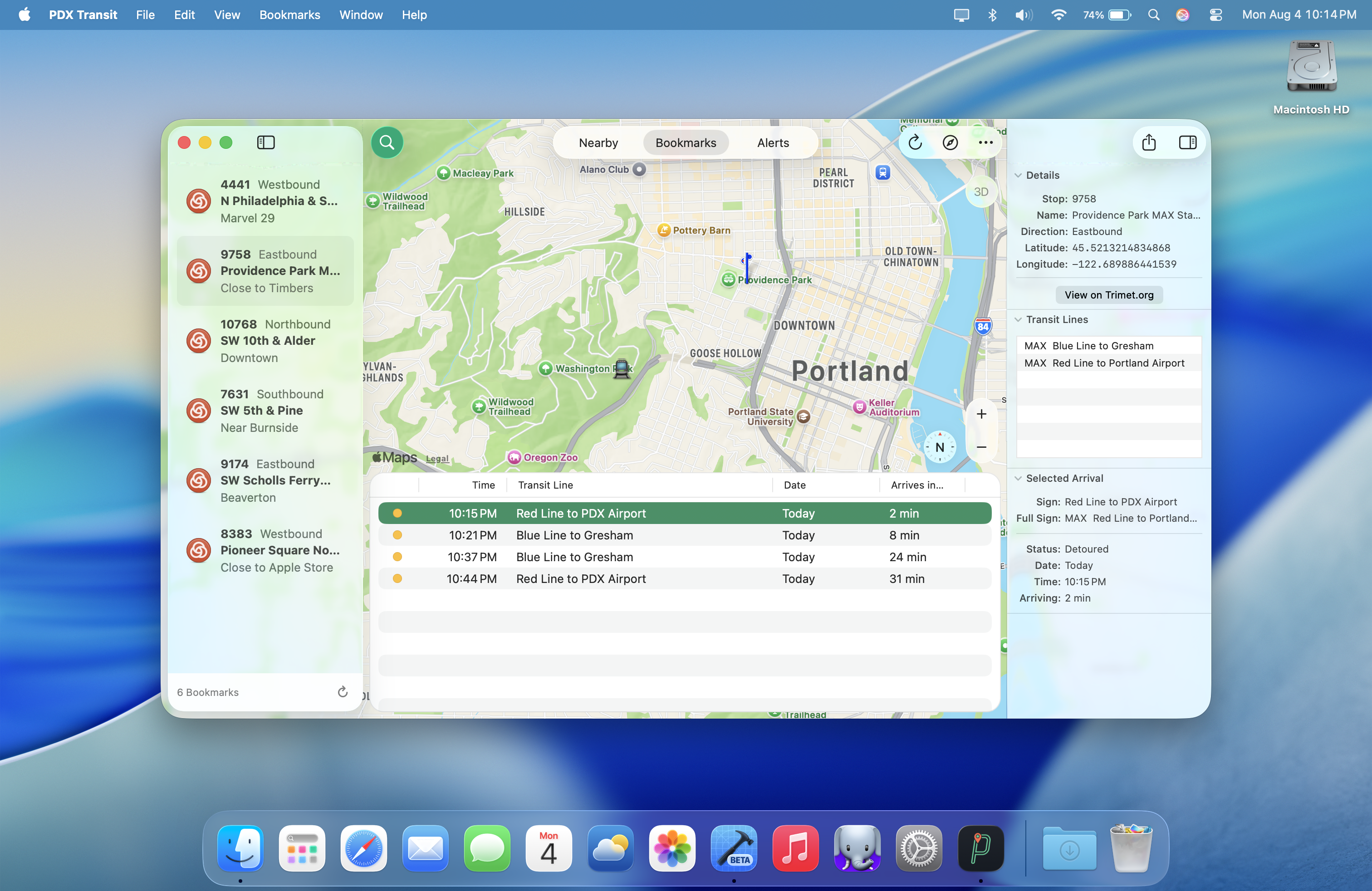The image size is (1372, 891).
Task: Click the Keller Auditorium map pin
Action: tap(859, 407)
